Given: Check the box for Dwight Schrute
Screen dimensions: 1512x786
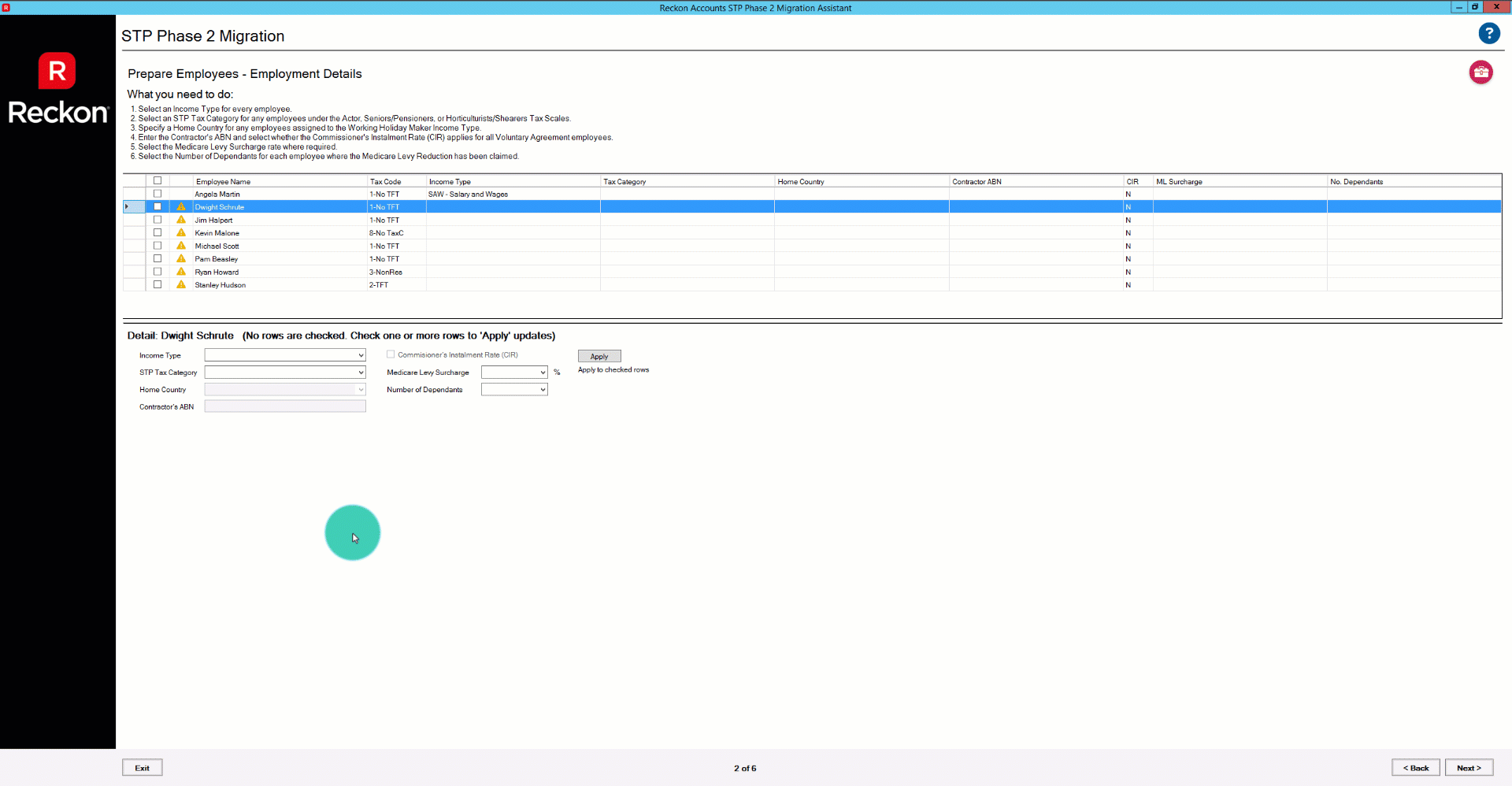Looking at the screenshot, I should point(157,206).
